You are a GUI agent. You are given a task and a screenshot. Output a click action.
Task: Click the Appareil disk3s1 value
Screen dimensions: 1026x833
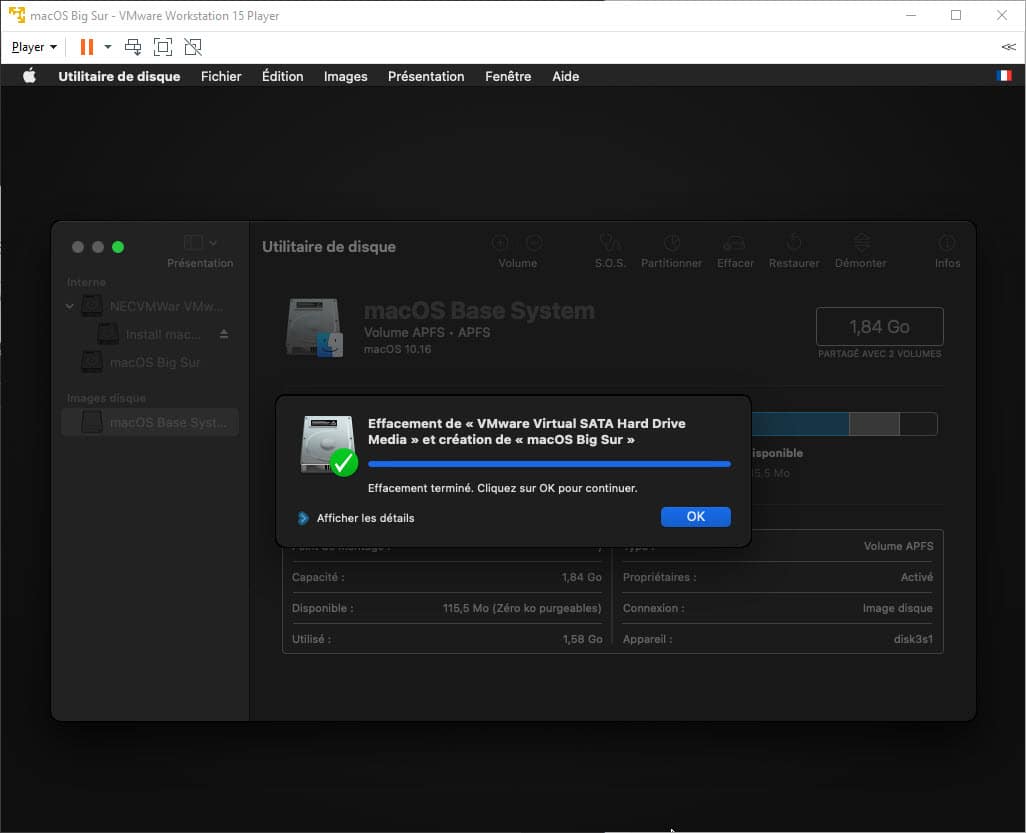click(913, 639)
